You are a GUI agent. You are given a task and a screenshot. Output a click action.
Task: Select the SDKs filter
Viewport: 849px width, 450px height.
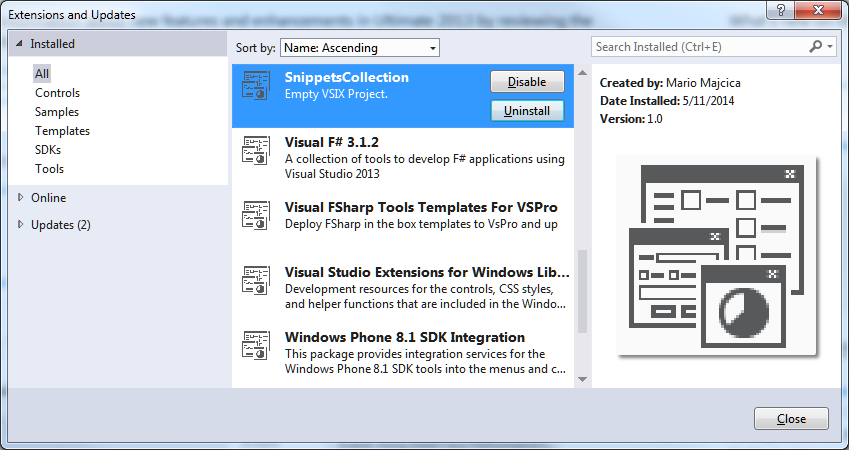pos(48,149)
